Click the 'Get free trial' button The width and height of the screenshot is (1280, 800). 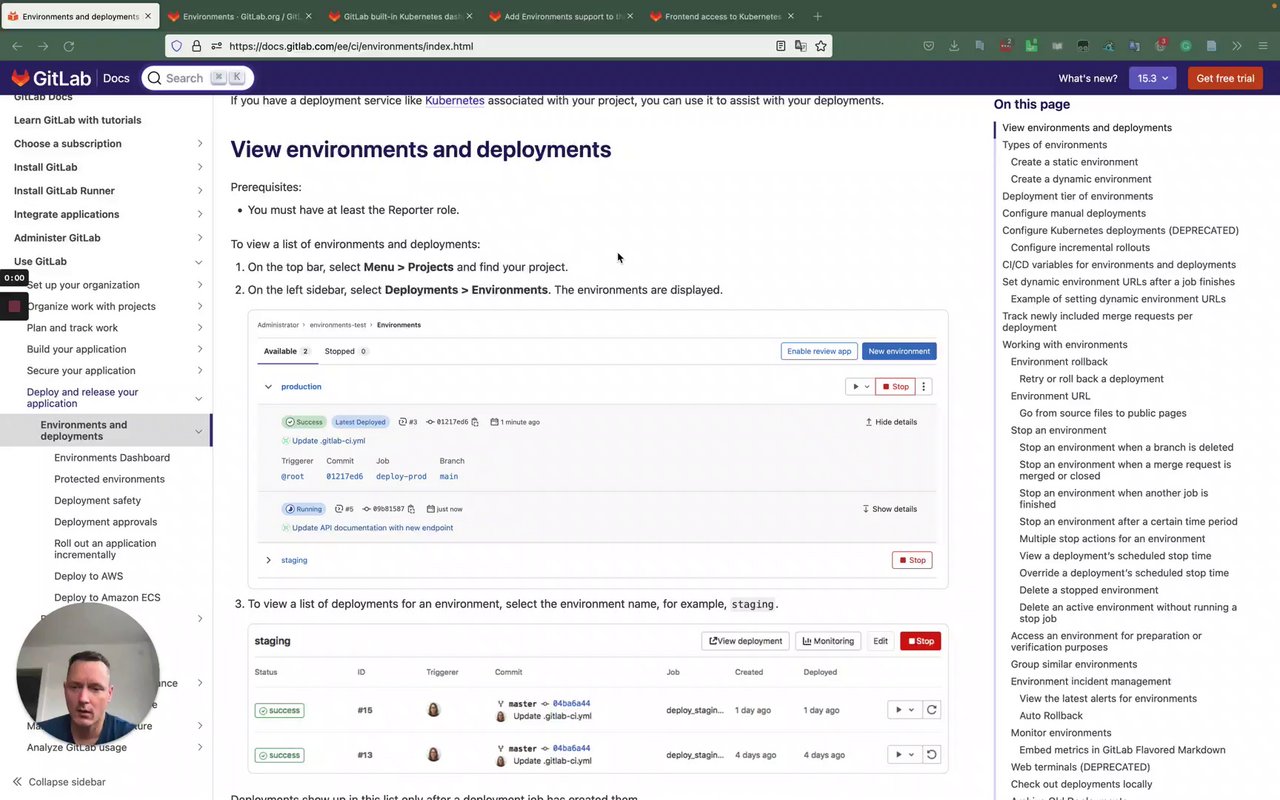(1225, 78)
